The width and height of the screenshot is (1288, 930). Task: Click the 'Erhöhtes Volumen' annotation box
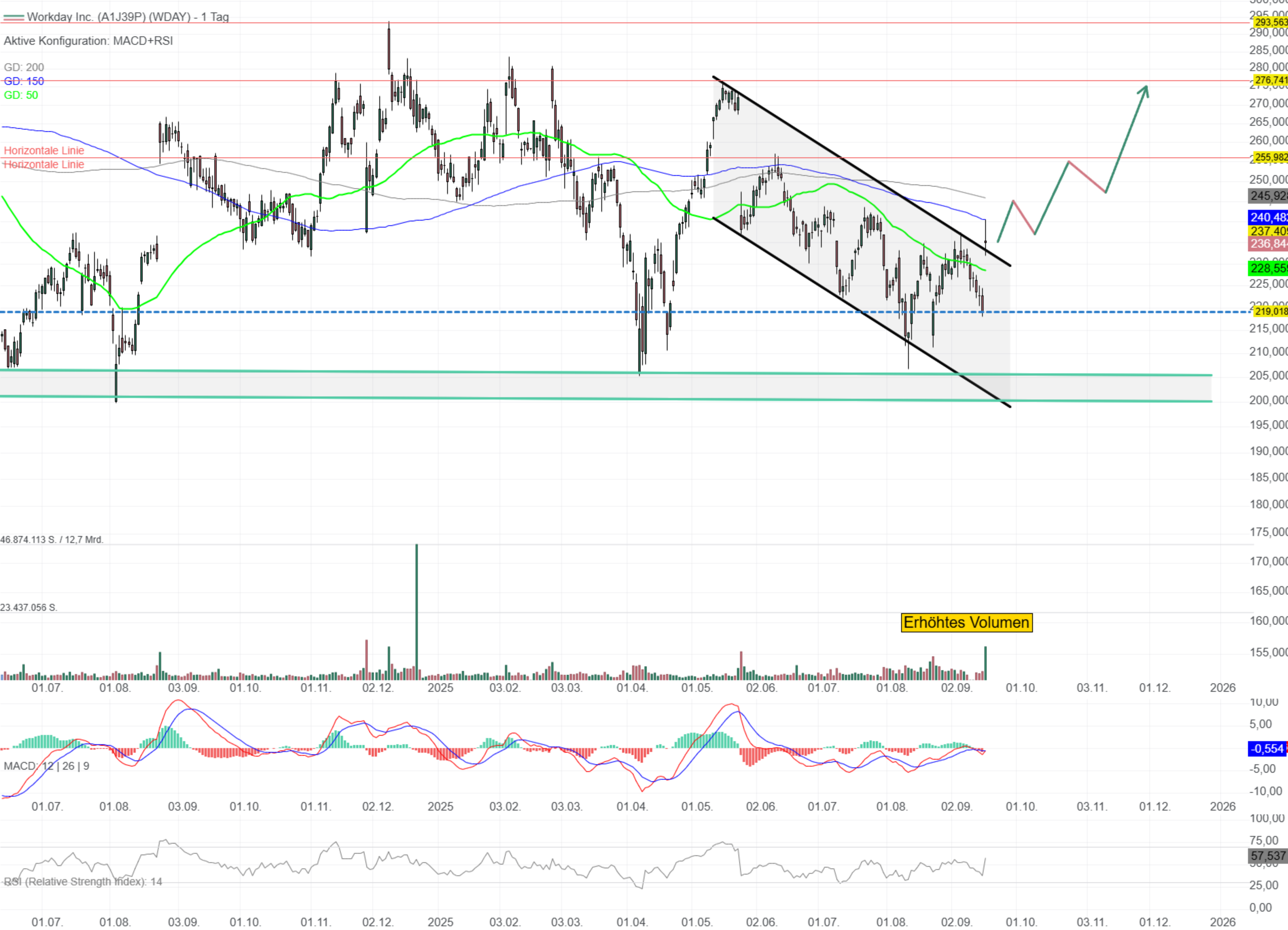967,623
